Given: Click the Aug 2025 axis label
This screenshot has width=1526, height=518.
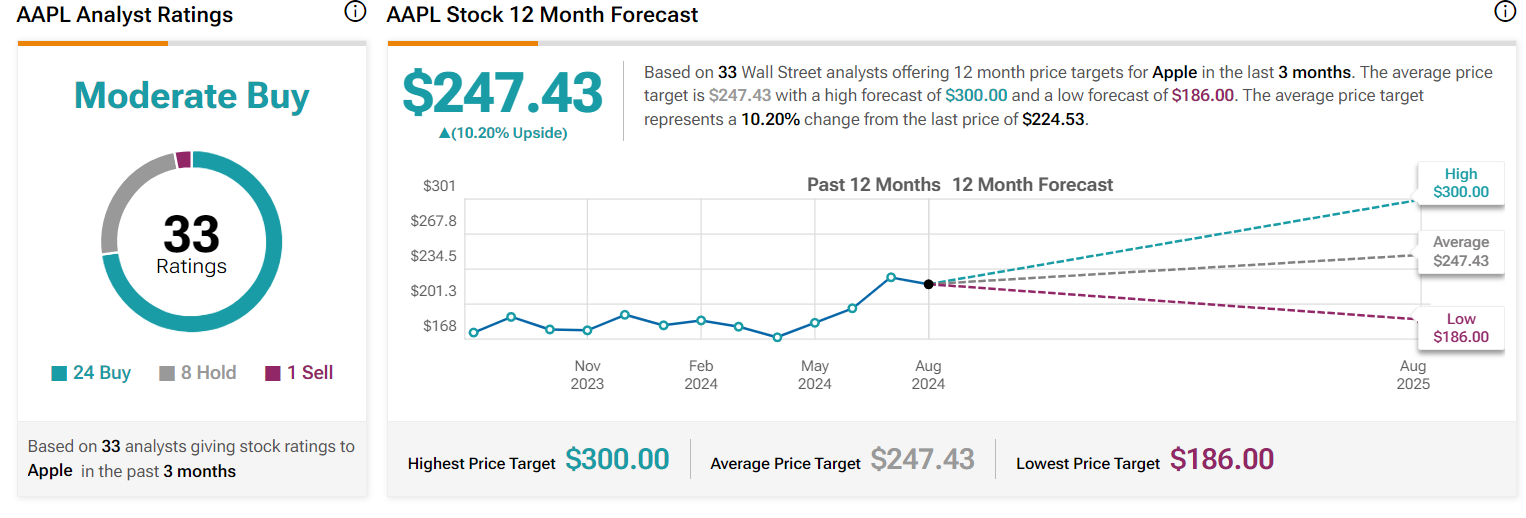Looking at the screenshot, I should coord(1413,375).
